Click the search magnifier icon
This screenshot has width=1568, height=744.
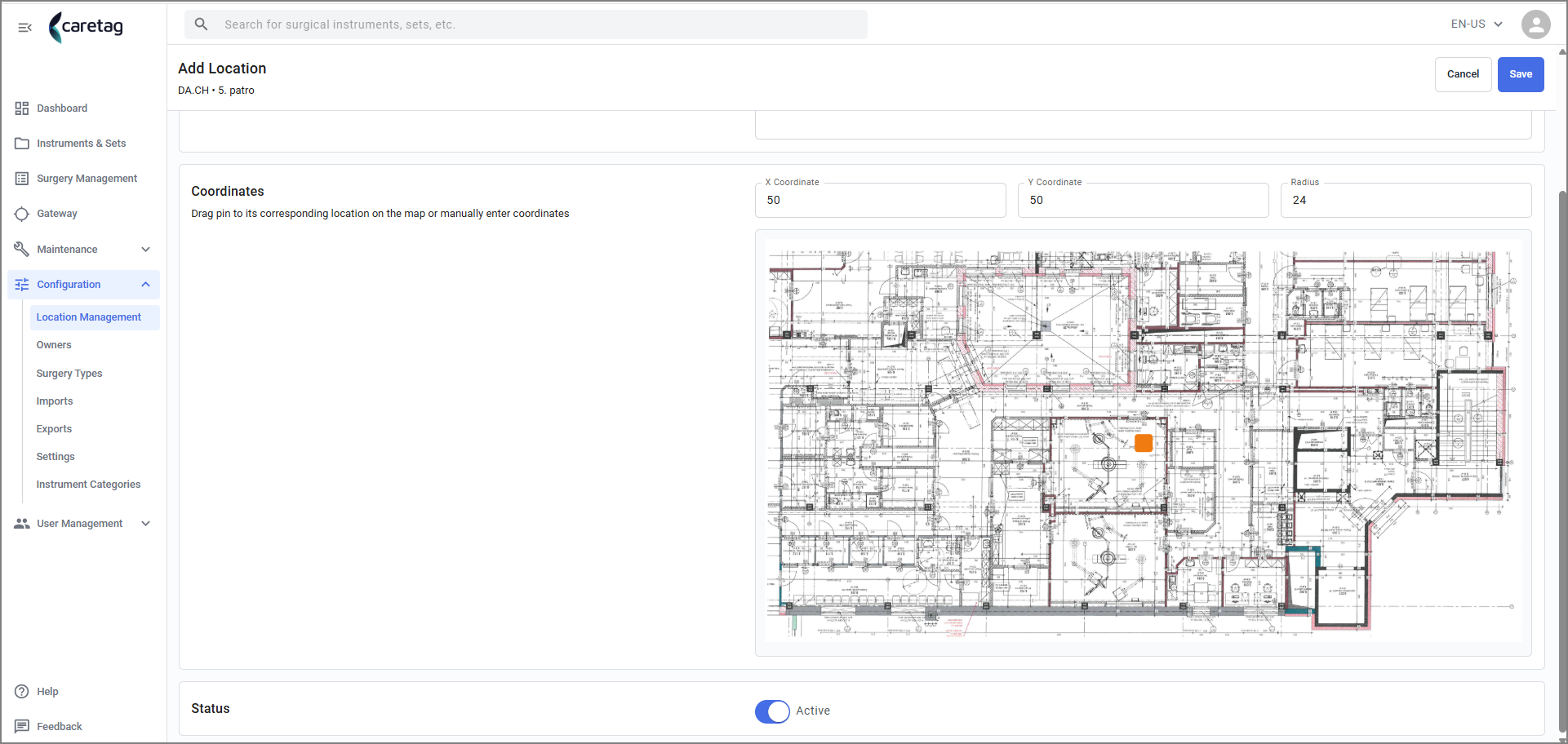pyautogui.click(x=201, y=24)
